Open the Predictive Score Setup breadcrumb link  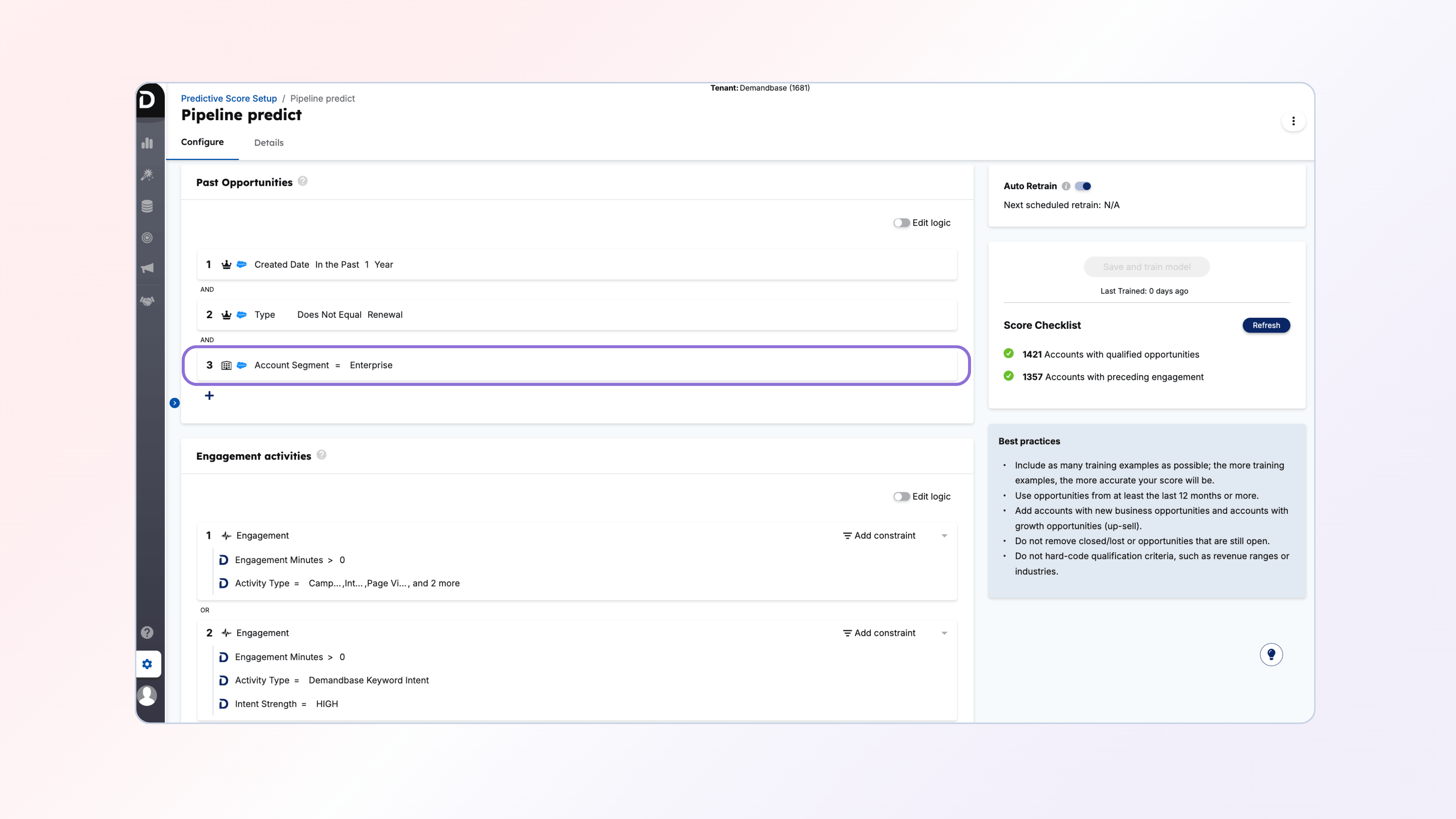coord(228,98)
